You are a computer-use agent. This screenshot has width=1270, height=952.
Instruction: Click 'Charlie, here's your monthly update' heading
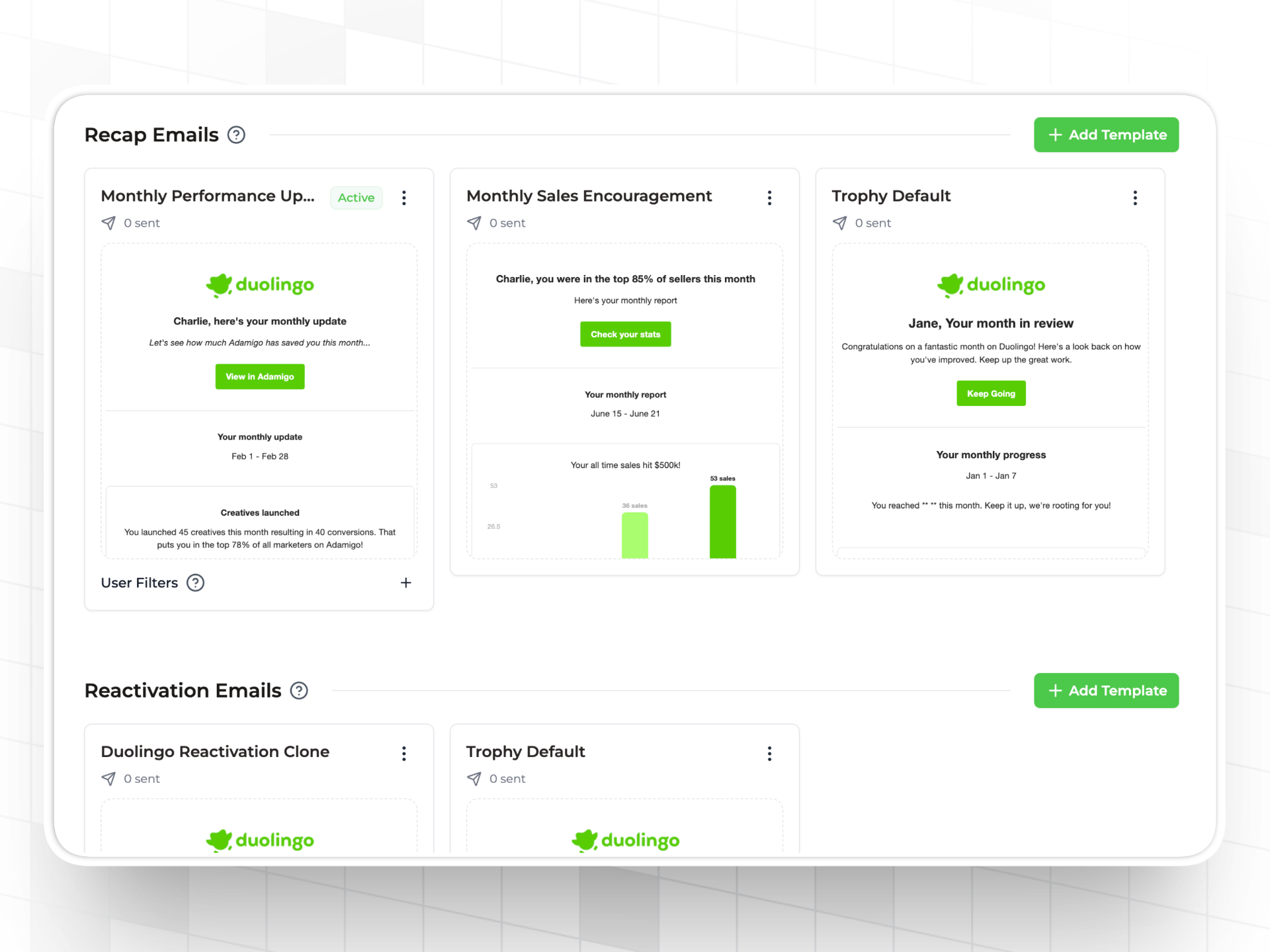point(260,321)
